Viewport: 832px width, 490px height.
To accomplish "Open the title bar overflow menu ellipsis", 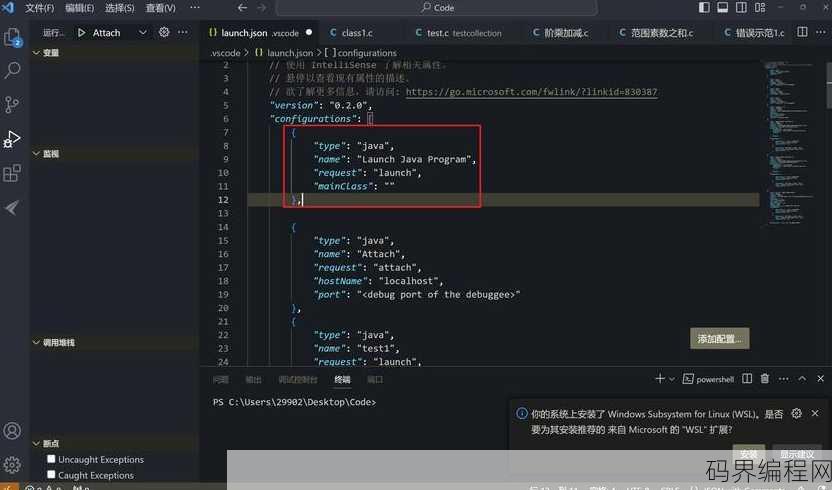I will (195, 7).
